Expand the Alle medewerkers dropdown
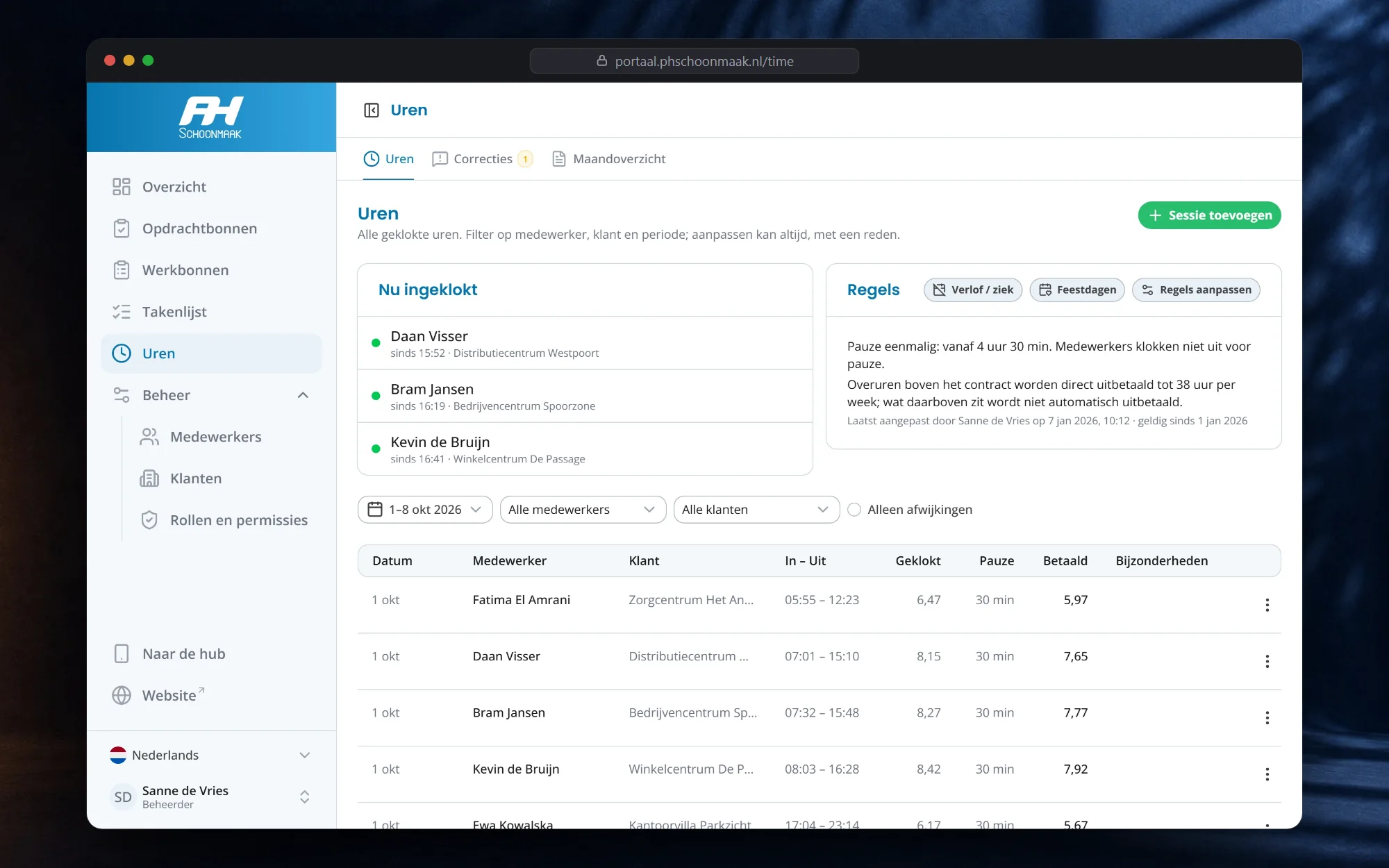This screenshot has width=1389, height=868. (583, 510)
